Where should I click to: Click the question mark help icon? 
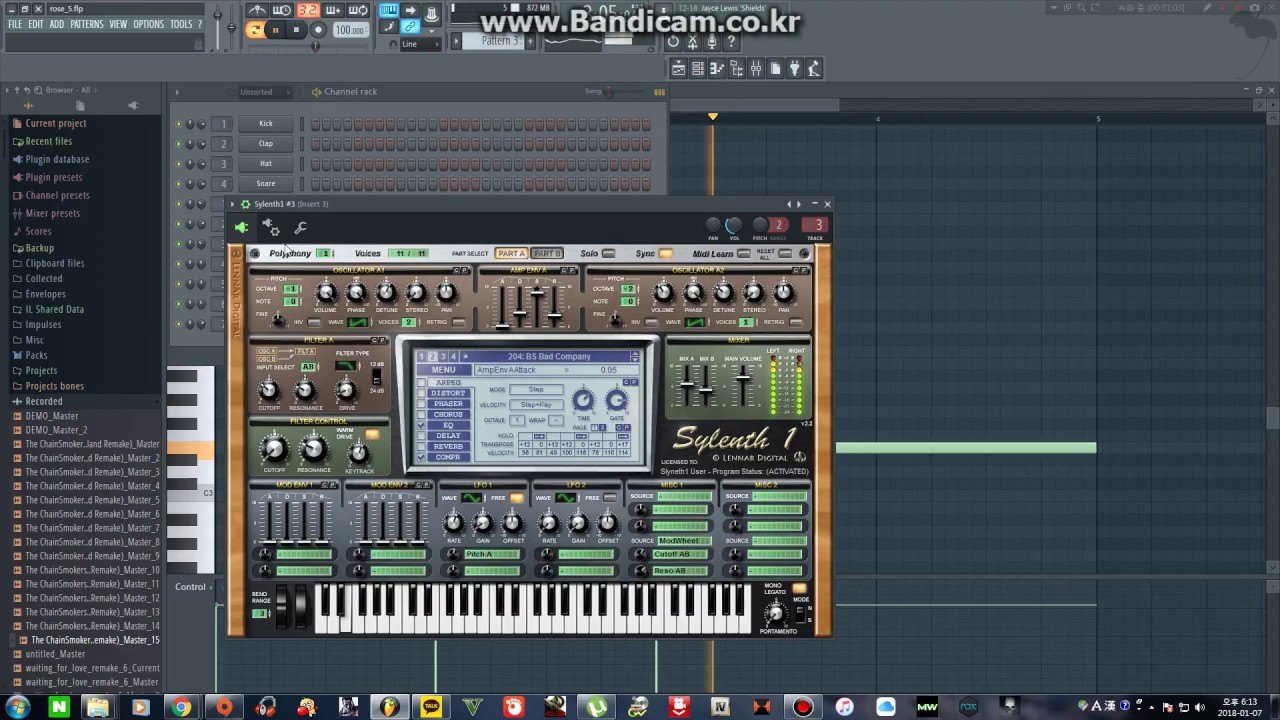[x=731, y=42]
